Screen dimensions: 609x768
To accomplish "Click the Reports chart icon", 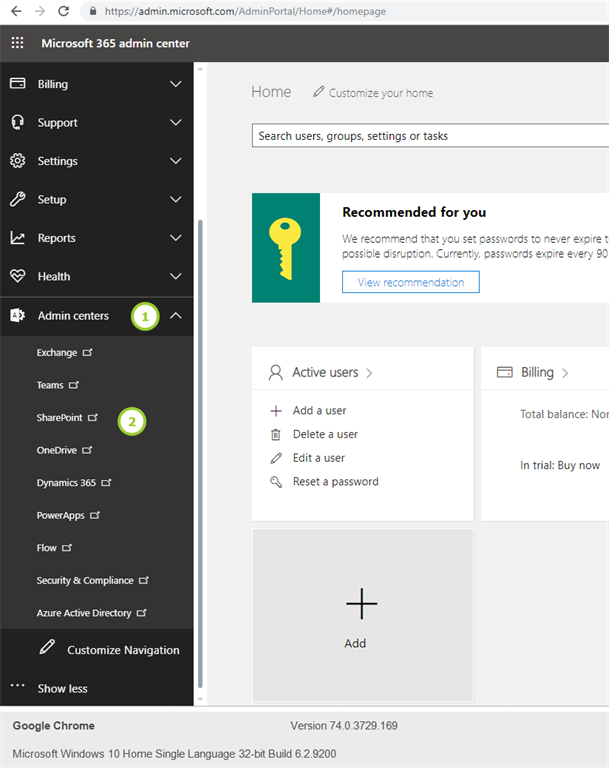I will point(18,238).
